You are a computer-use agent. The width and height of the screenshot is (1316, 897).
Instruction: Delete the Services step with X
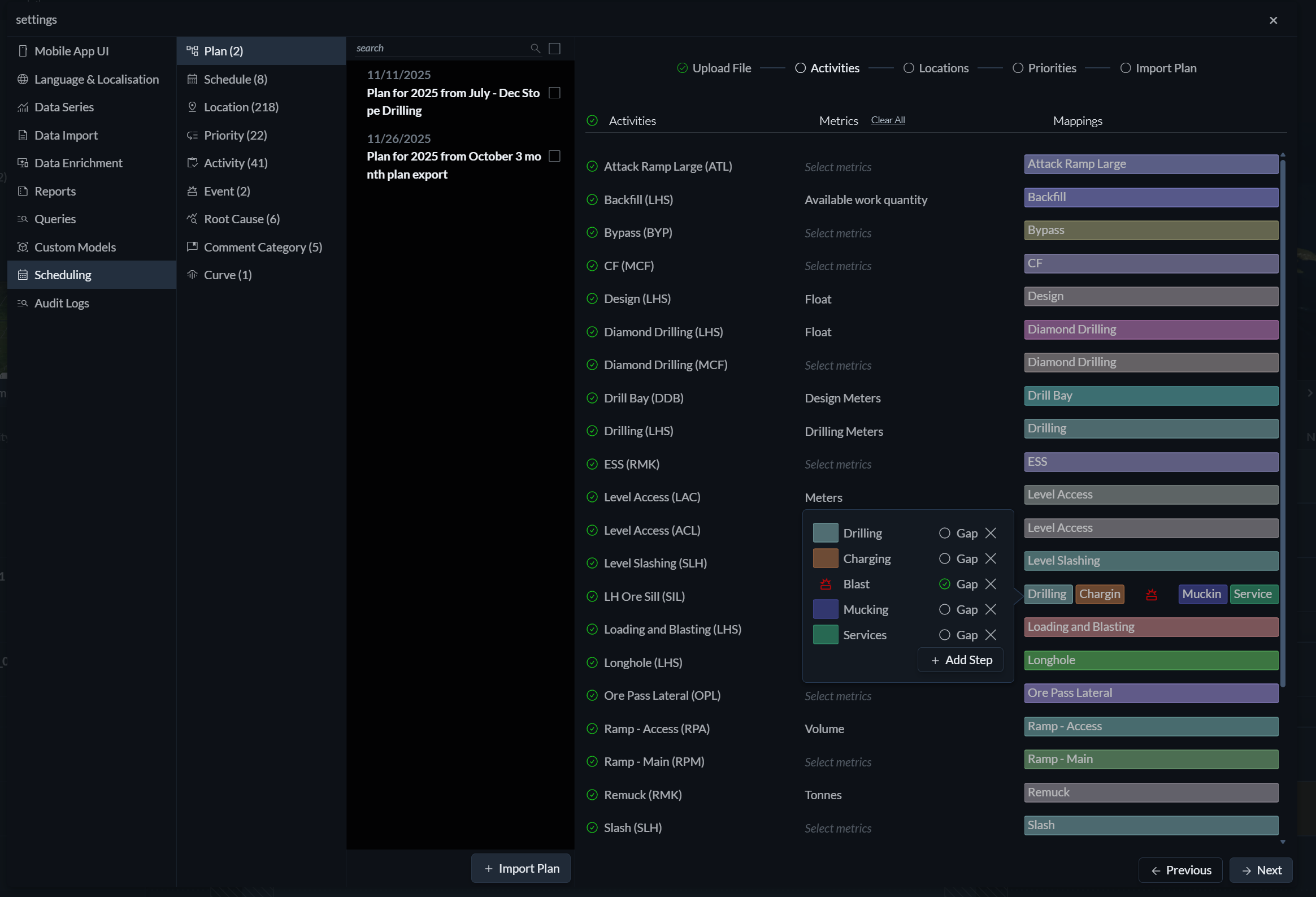[991, 635]
